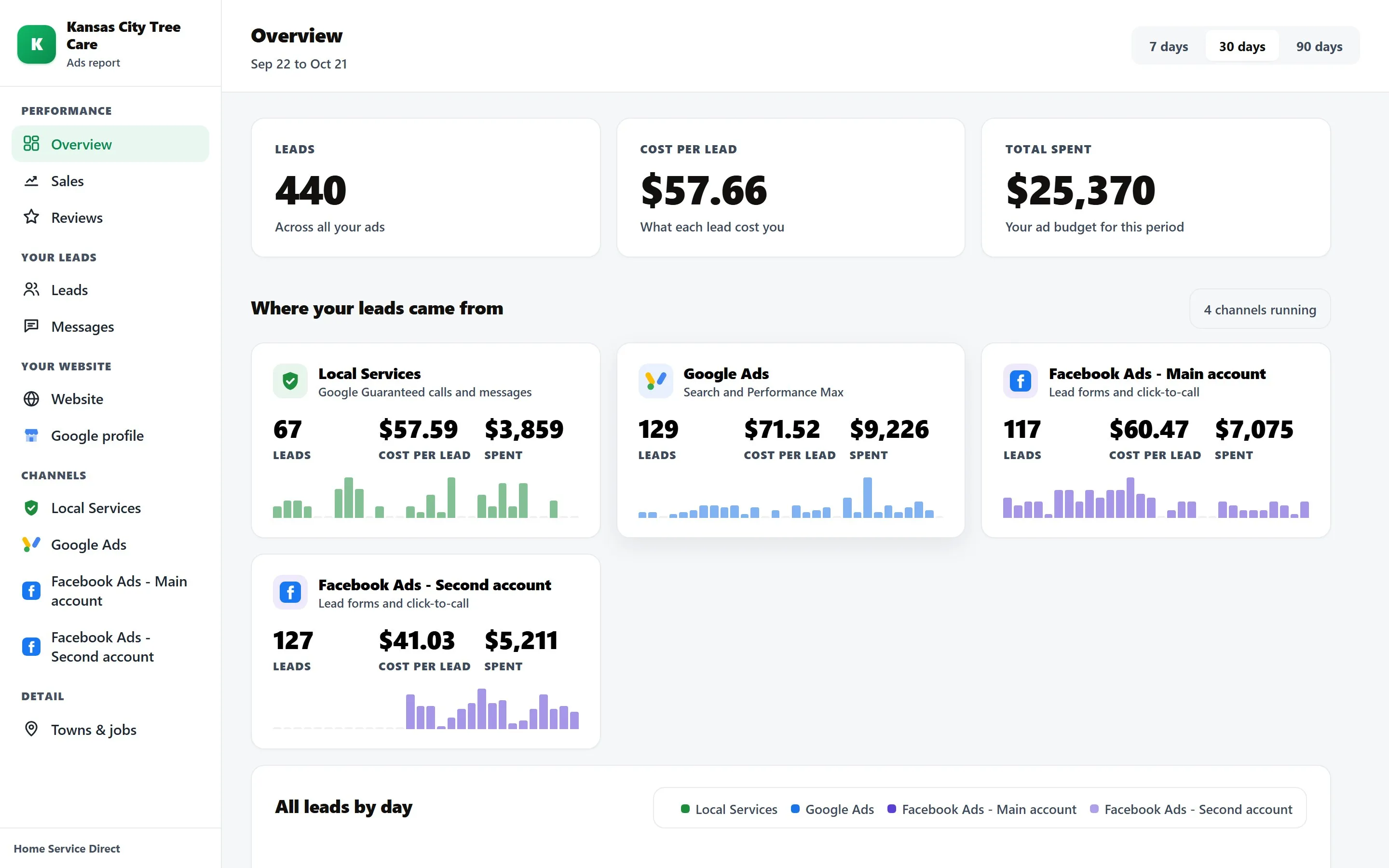
Task: Click the green K company logo
Action: (x=37, y=44)
